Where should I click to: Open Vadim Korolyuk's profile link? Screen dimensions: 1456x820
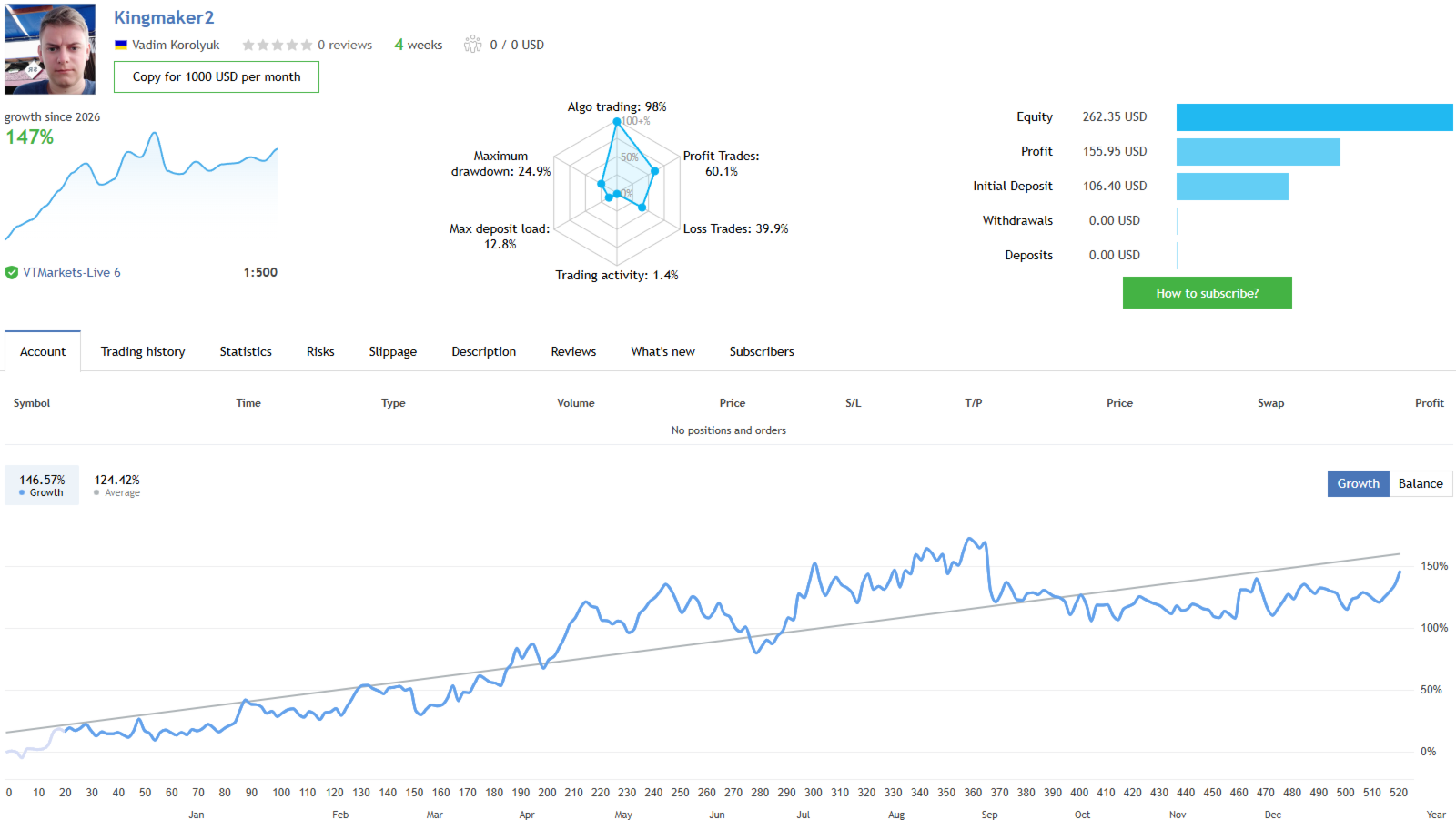tap(176, 45)
